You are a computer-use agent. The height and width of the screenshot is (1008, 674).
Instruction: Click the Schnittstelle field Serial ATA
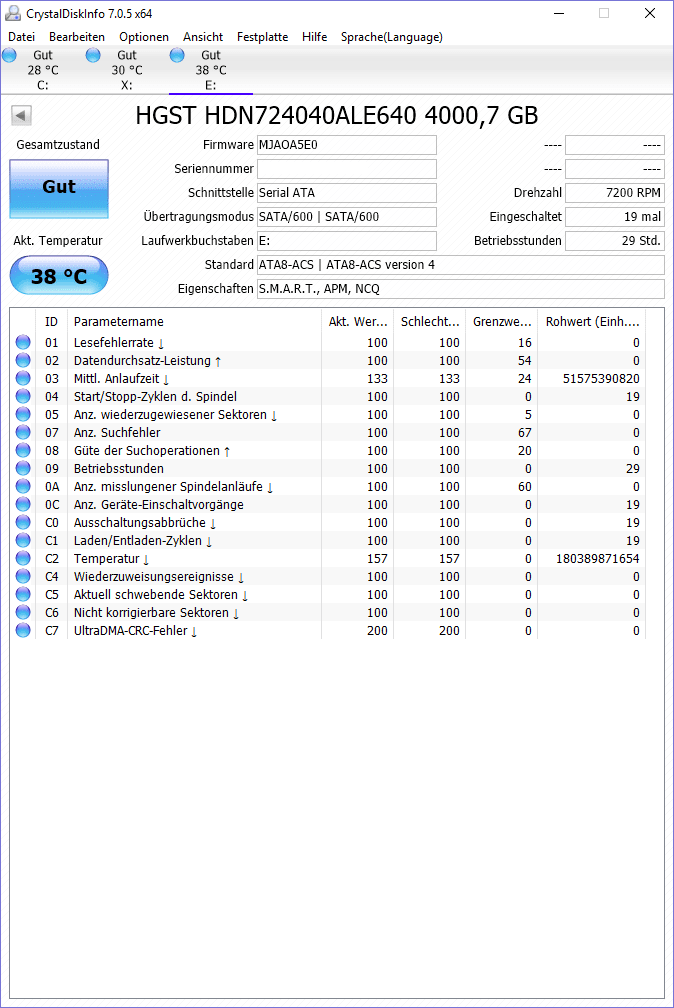(x=347, y=193)
